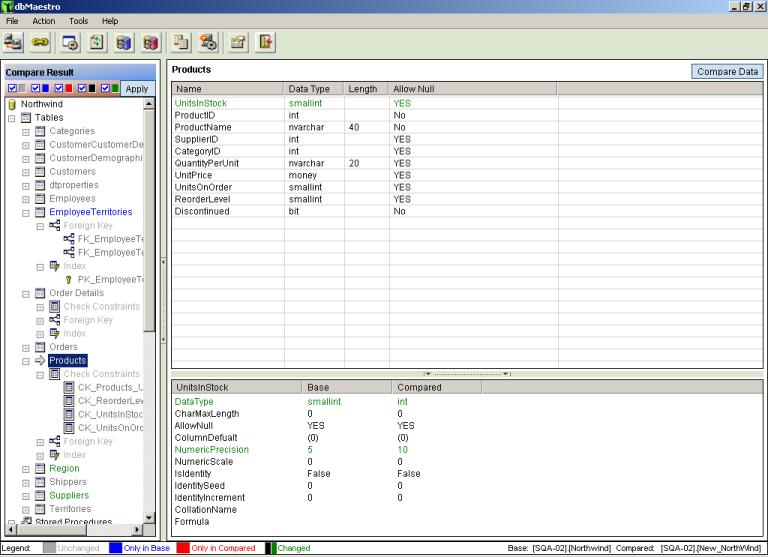The image size is (768, 557).
Task: Toggle the red Only in Compared filter checkbox
Action: click(x=59, y=88)
